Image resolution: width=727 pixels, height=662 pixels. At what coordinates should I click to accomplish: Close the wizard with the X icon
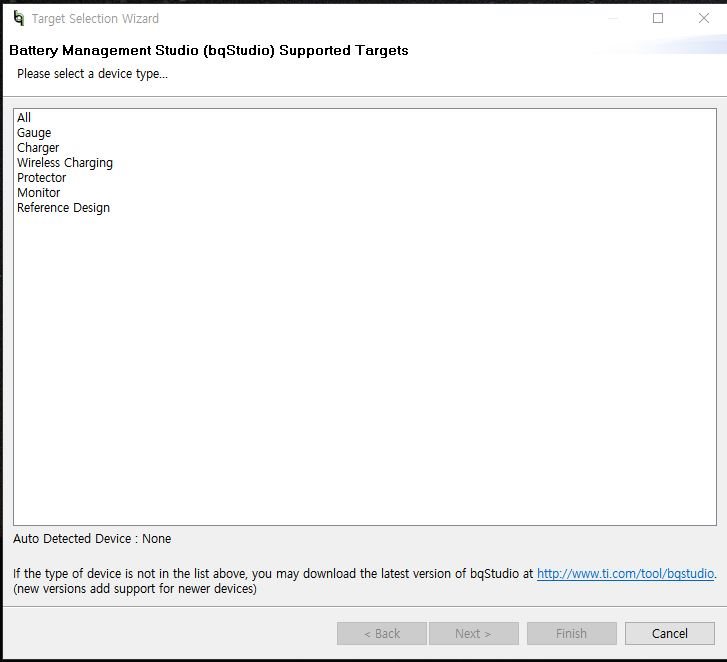click(704, 18)
